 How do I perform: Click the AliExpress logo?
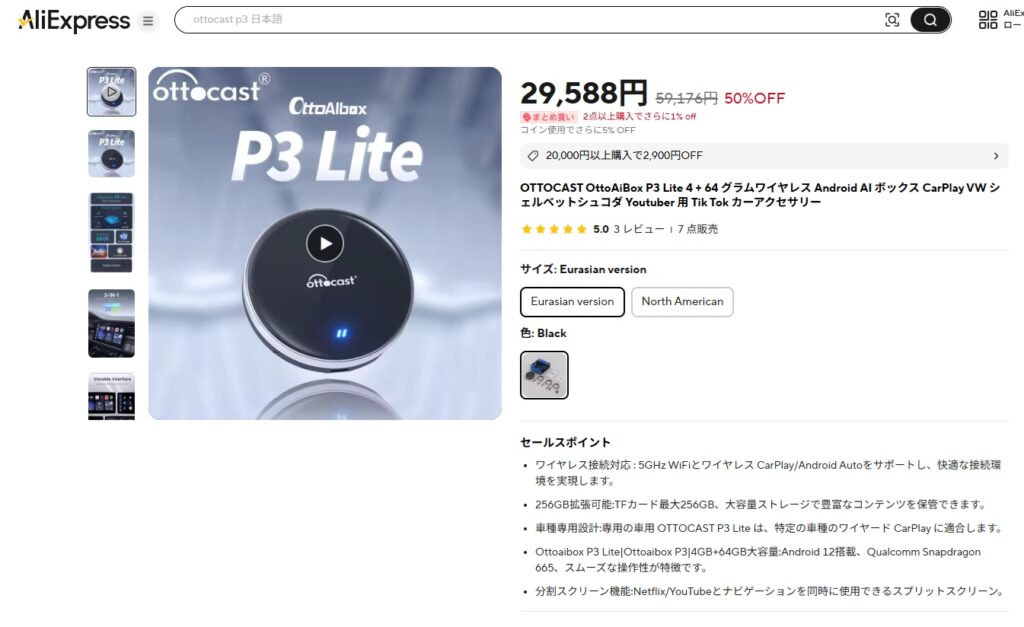pyautogui.click(x=74, y=20)
